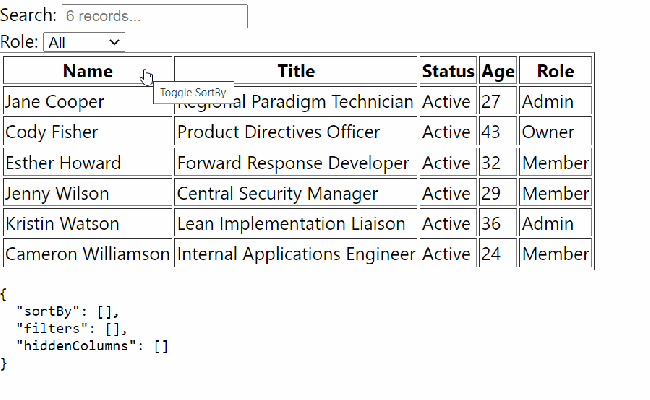Click age value 27

(x=498, y=102)
